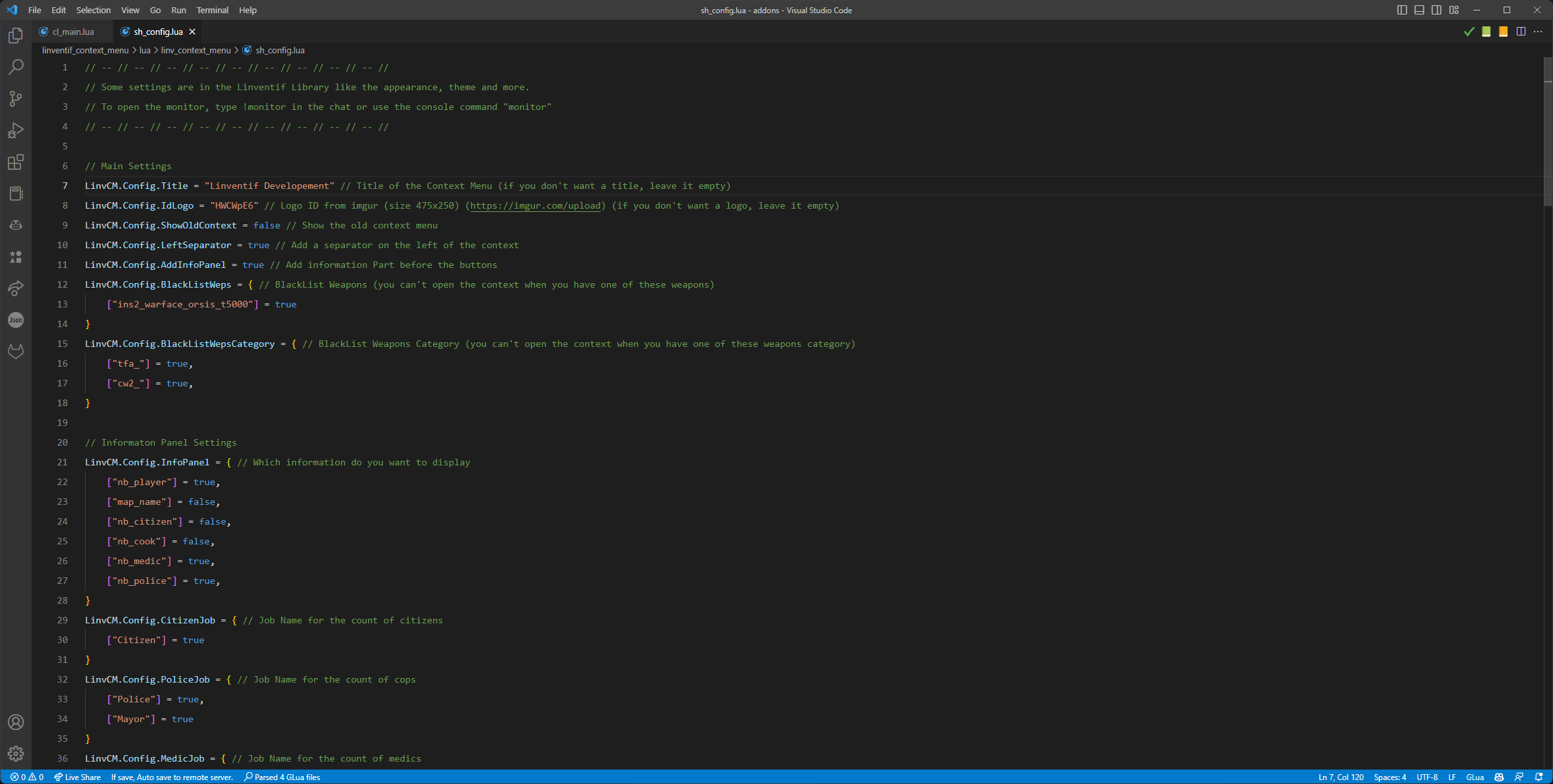Click the green book editor action icon
Image resolution: width=1553 pixels, height=784 pixels.
pos(1486,32)
